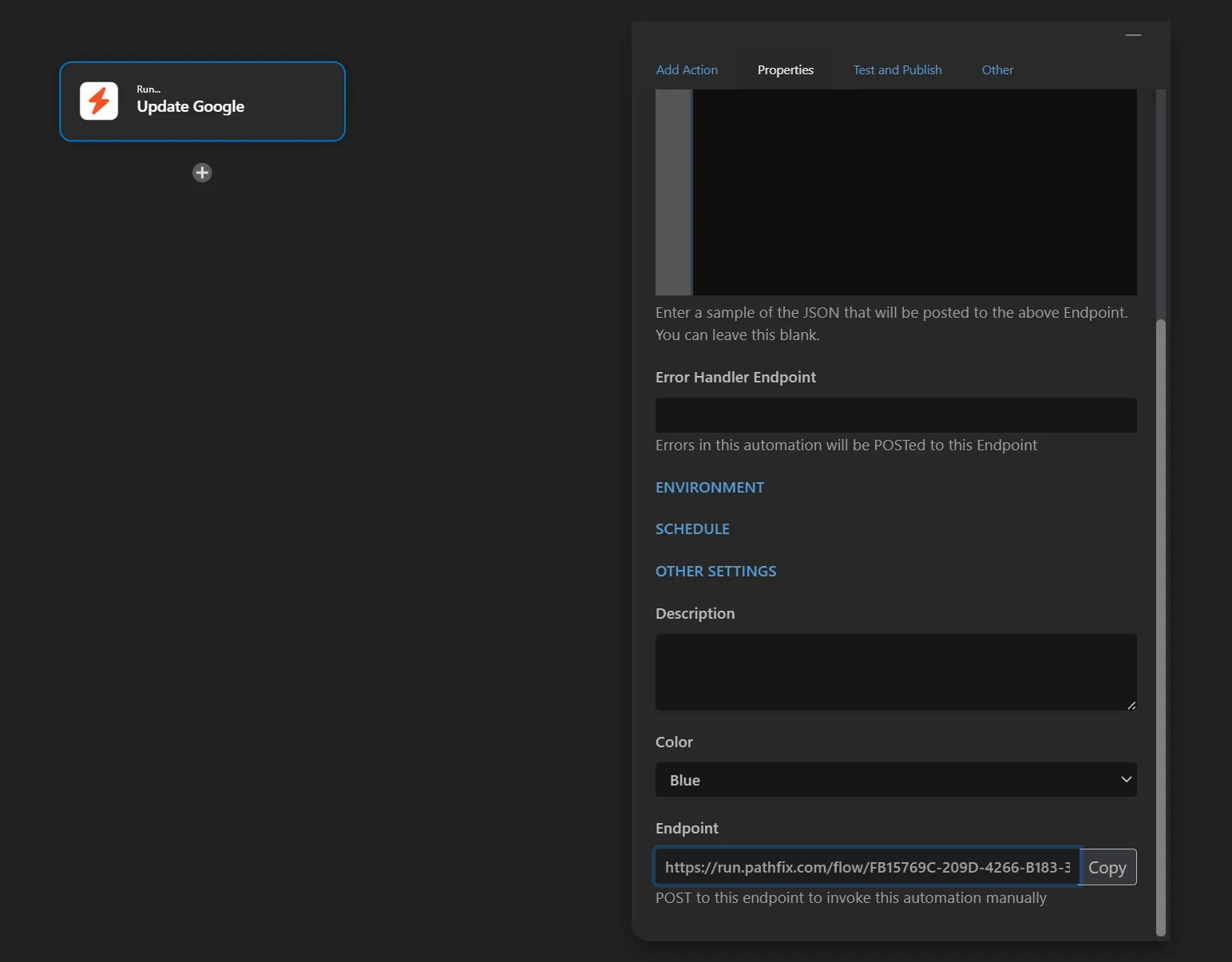Select the Properties tab
This screenshot has width=1232, height=962.
[x=786, y=70]
